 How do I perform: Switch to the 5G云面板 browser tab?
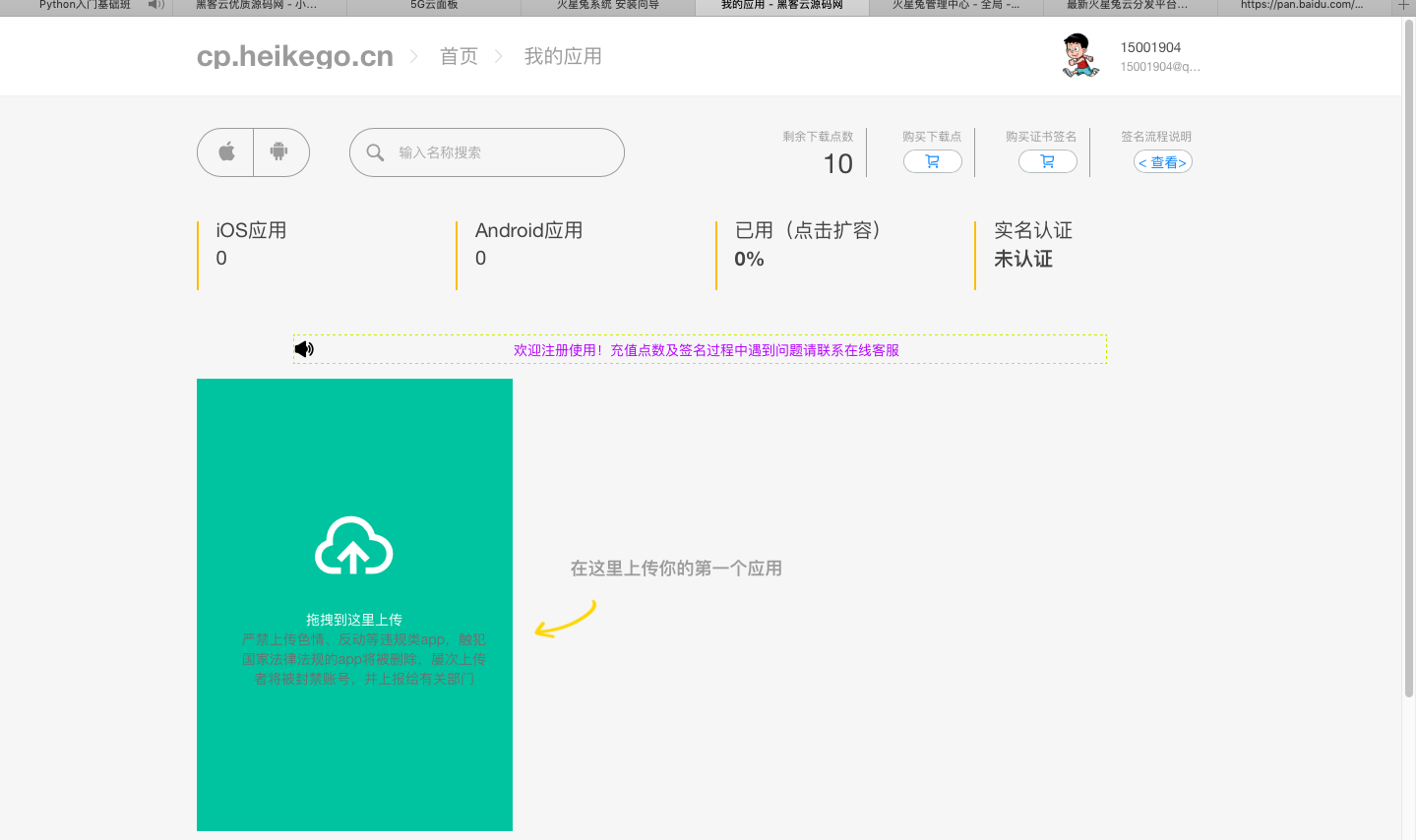click(x=434, y=6)
